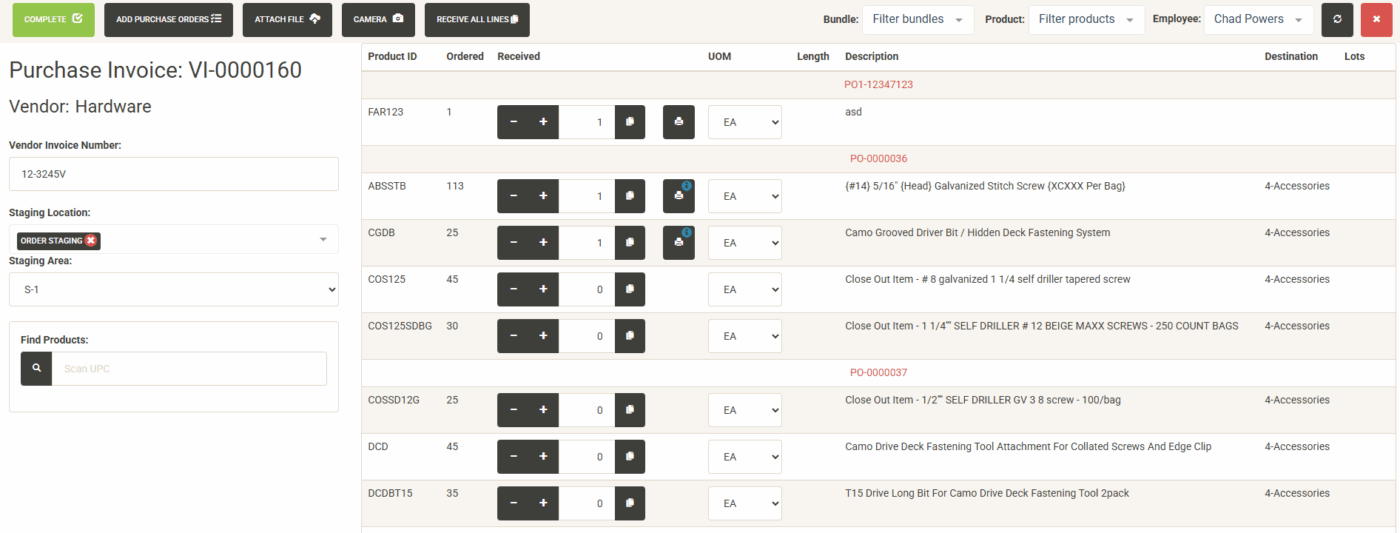Click the PO-0000037 purchase order link
Viewport: 1400px width, 533px height.
pos(878,373)
